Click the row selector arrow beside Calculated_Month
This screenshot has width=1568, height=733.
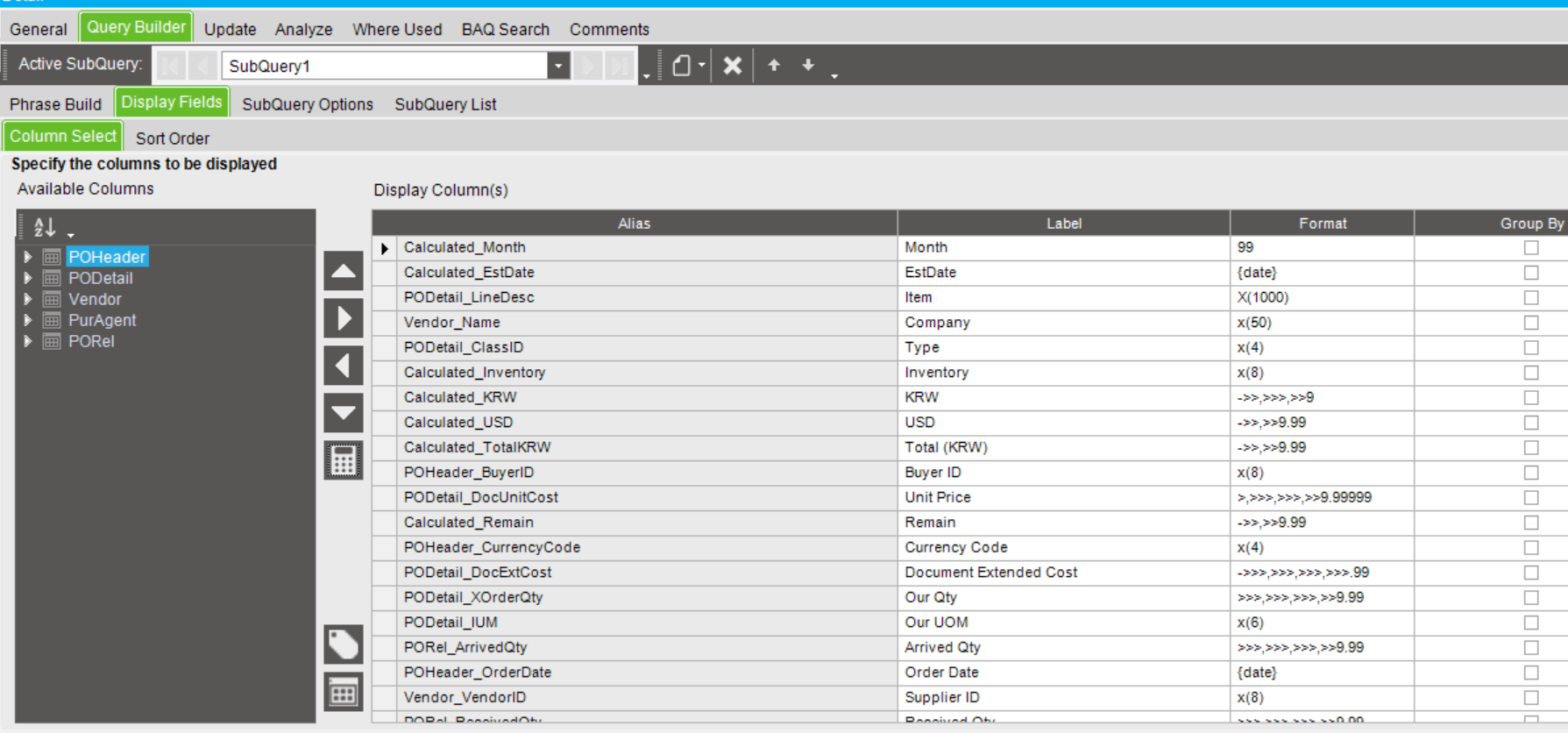pyautogui.click(x=385, y=248)
